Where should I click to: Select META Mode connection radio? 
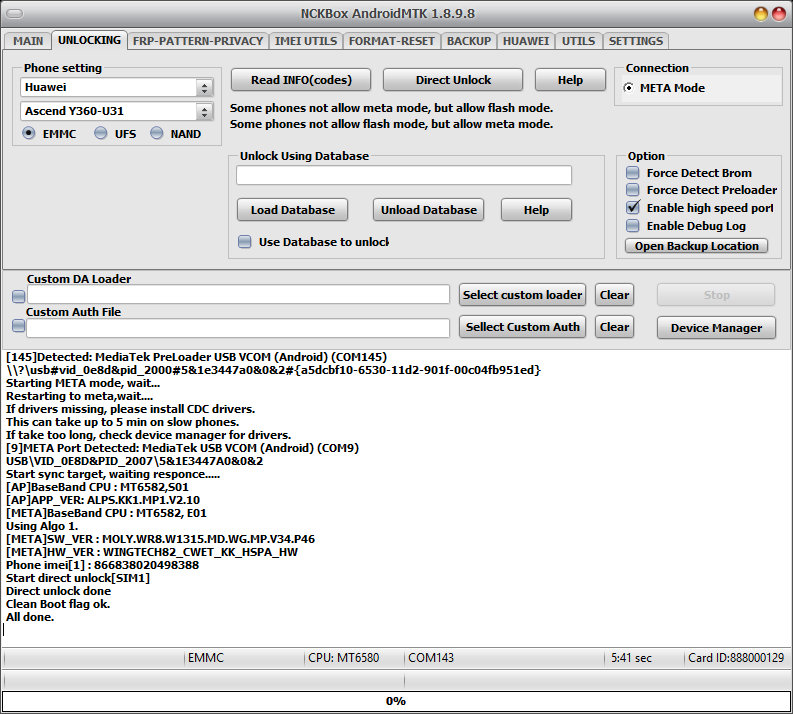tap(629, 88)
